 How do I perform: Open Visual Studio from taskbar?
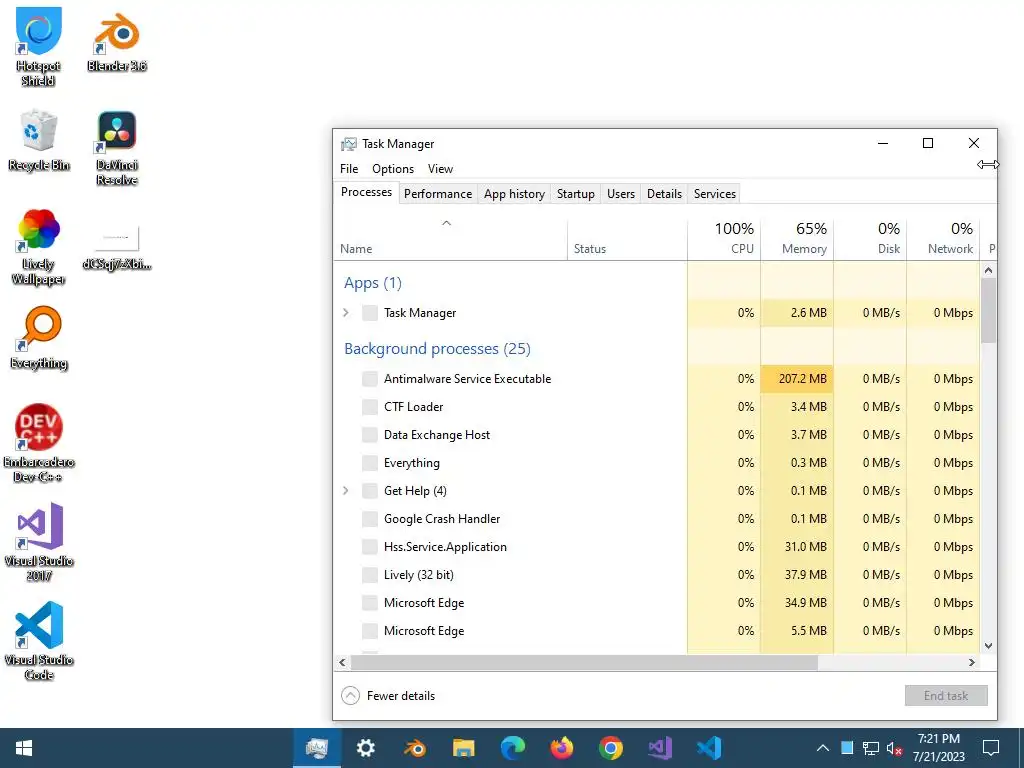pos(660,748)
